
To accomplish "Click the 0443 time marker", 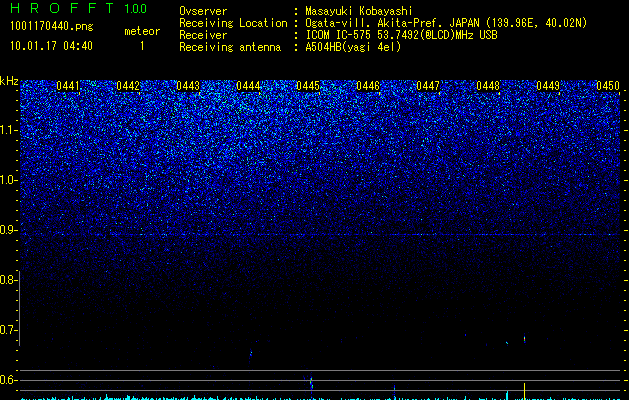I will click(x=188, y=86).
